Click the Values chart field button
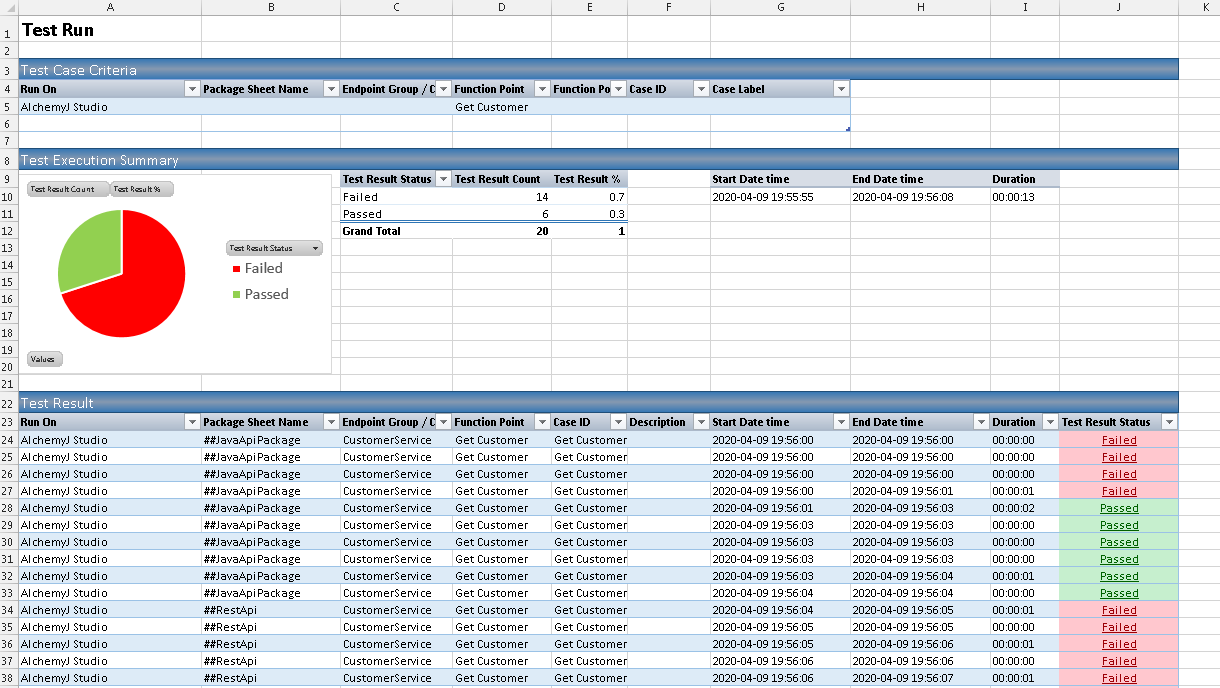Screen dimensions: 1220x688 coord(43,359)
